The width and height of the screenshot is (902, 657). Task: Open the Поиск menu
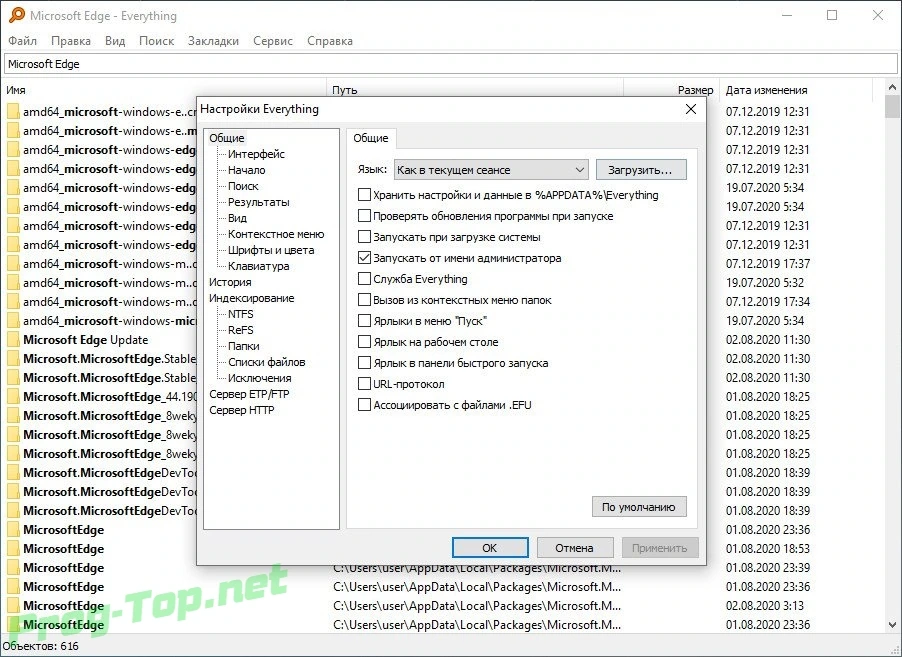pos(156,41)
